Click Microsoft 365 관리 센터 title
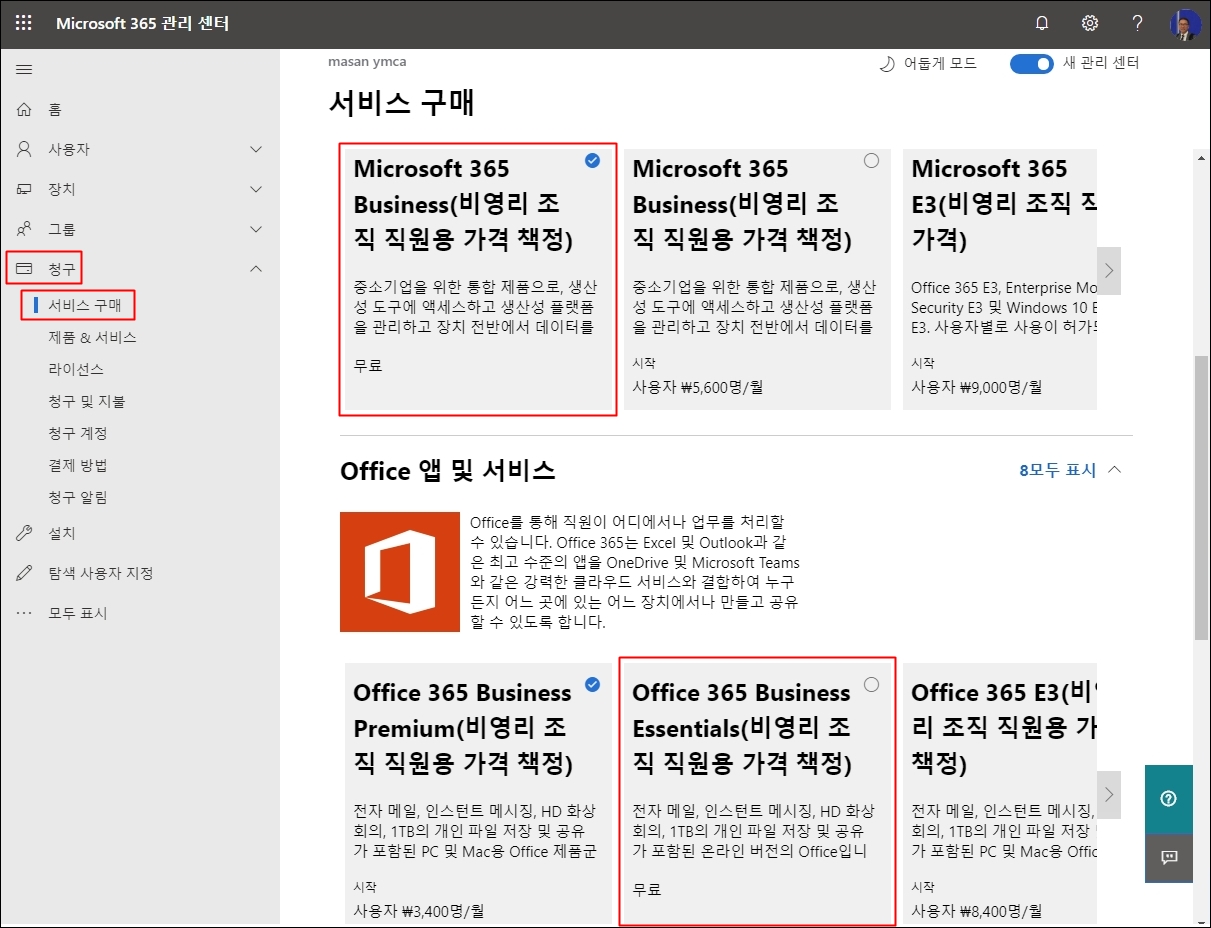The height and width of the screenshot is (928, 1211). [143, 23]
